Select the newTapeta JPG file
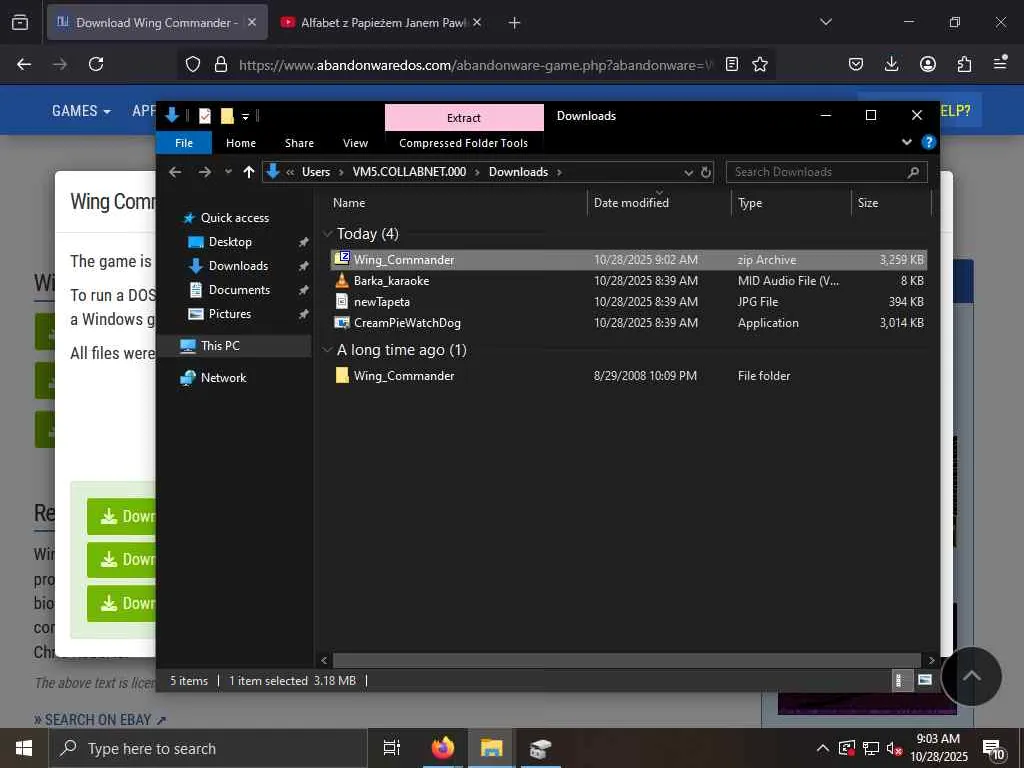Screen dimensions: 1024x768 [628, 302]
